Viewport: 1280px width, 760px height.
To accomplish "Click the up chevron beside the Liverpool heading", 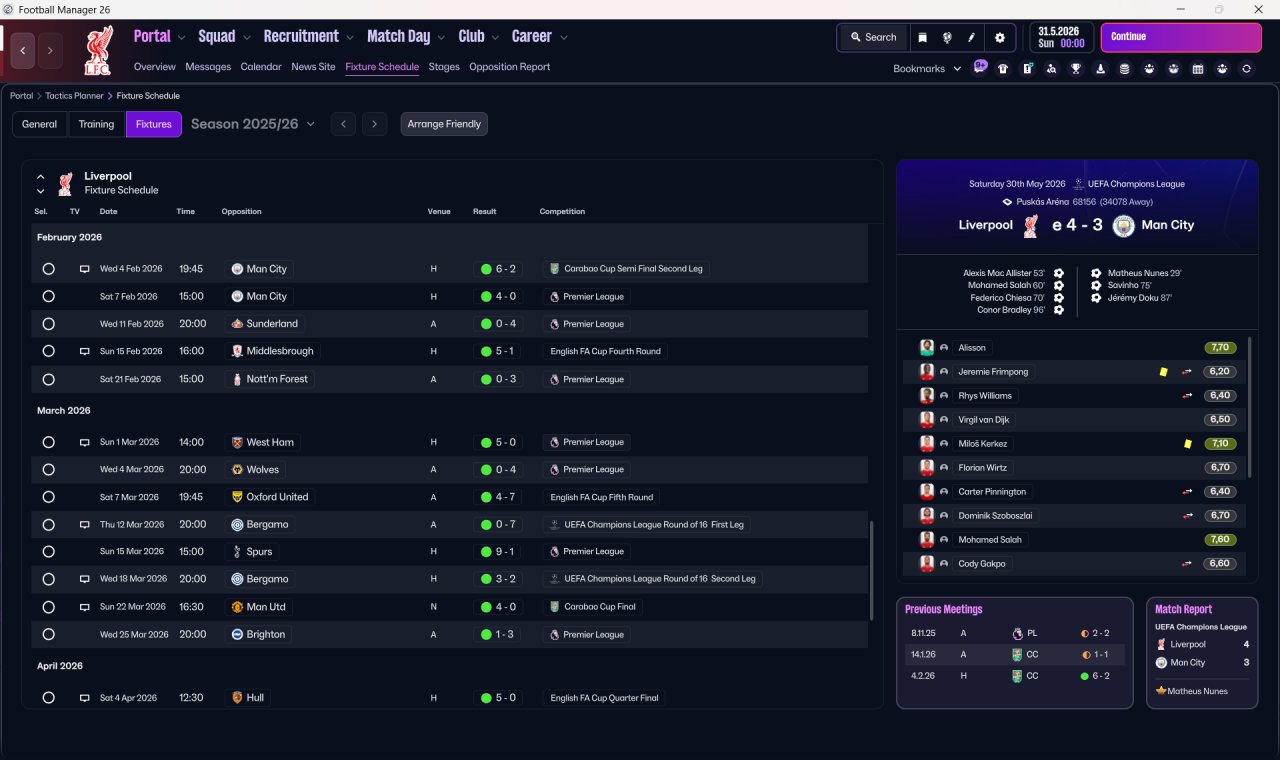I will tap(41, 177).
